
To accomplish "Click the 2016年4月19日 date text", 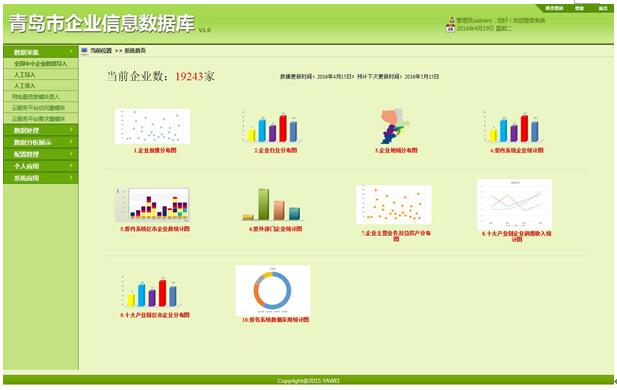I will pyautogui.click(x=484, y=28).
